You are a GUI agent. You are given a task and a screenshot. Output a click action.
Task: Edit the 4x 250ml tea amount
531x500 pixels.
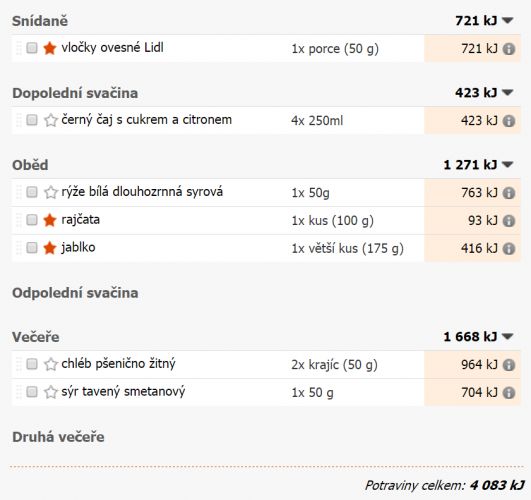coord(317,121)
